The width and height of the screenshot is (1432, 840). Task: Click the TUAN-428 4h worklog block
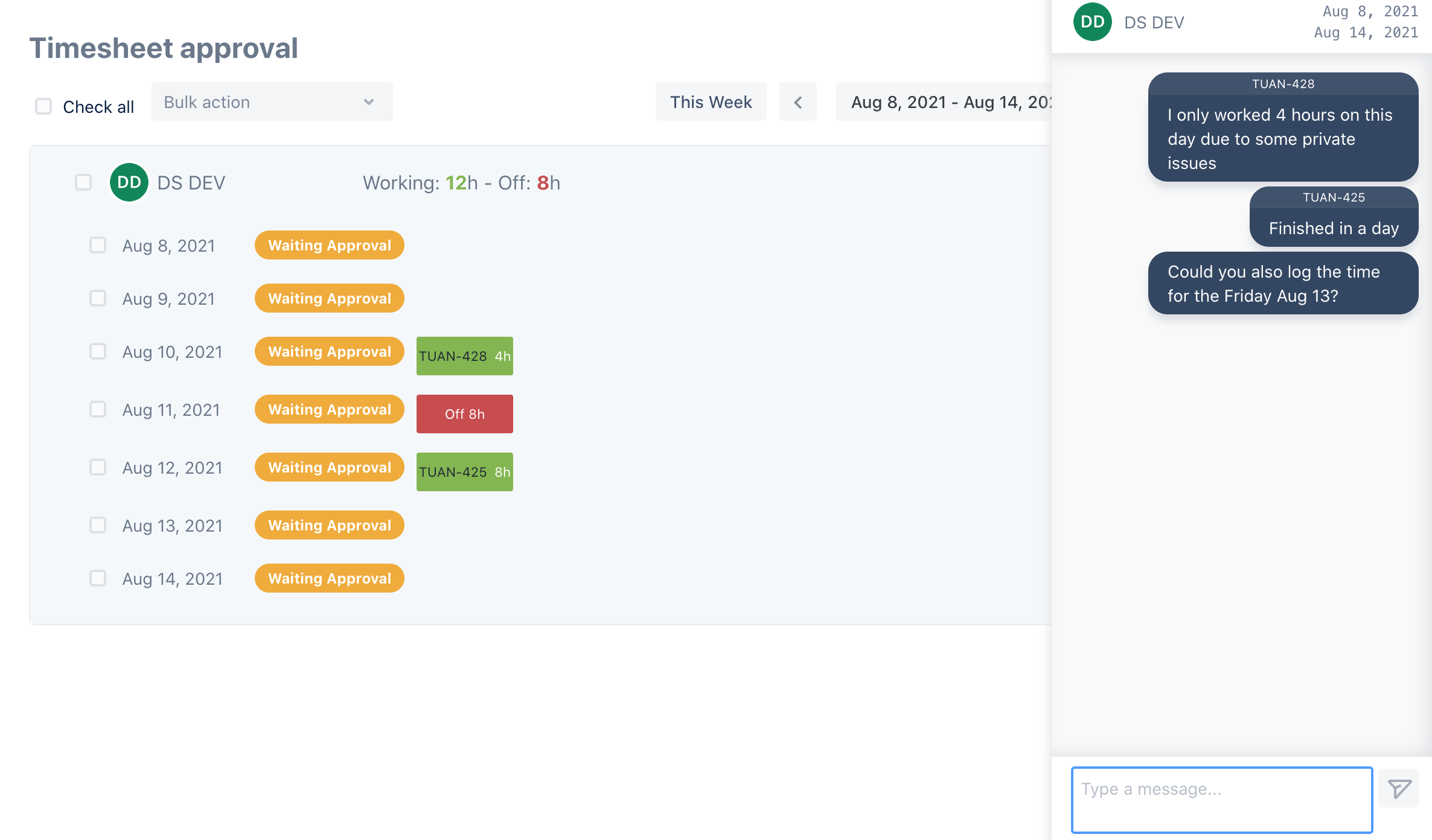(x=464, y=356)
